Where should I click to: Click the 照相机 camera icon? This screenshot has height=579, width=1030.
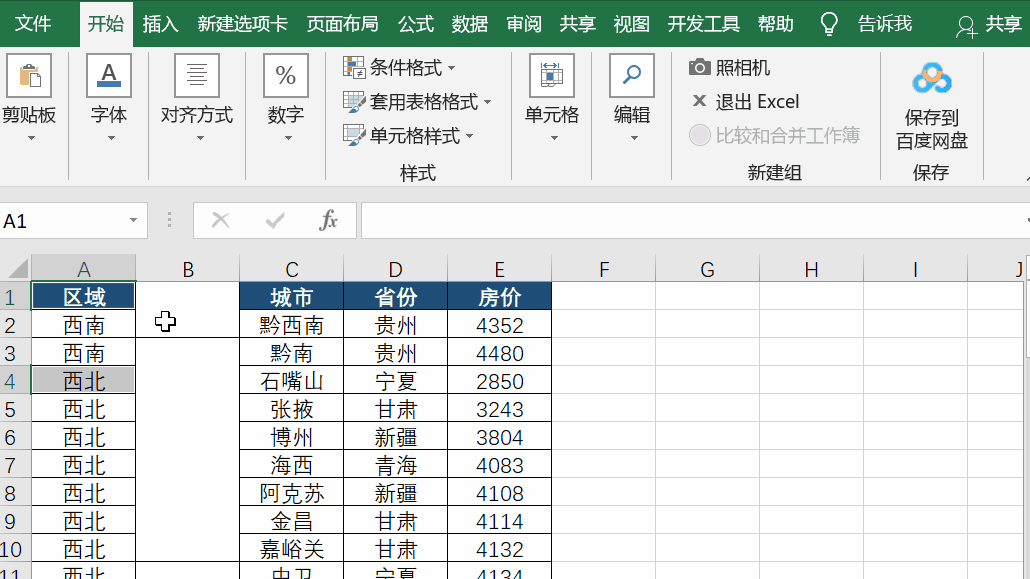click(700, 67)
